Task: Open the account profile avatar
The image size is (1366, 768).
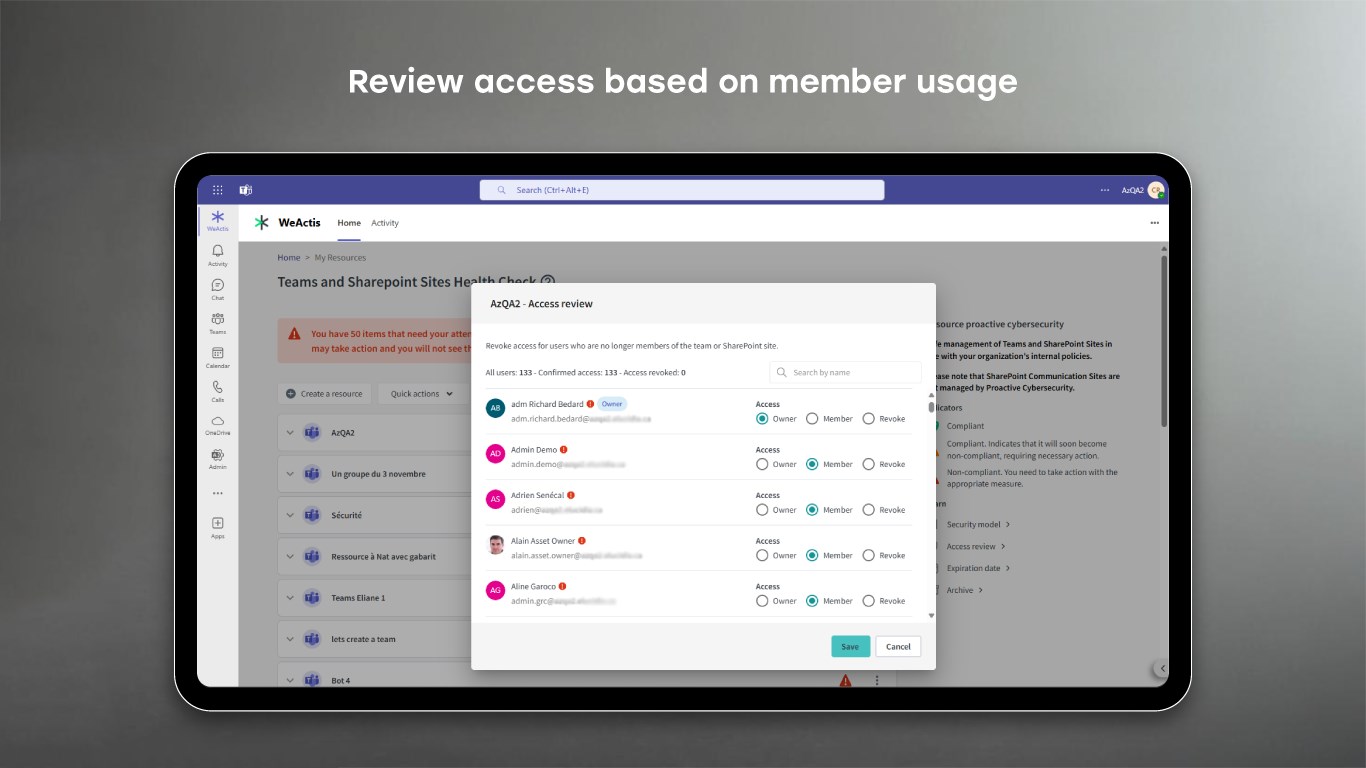Action: 1156,190
